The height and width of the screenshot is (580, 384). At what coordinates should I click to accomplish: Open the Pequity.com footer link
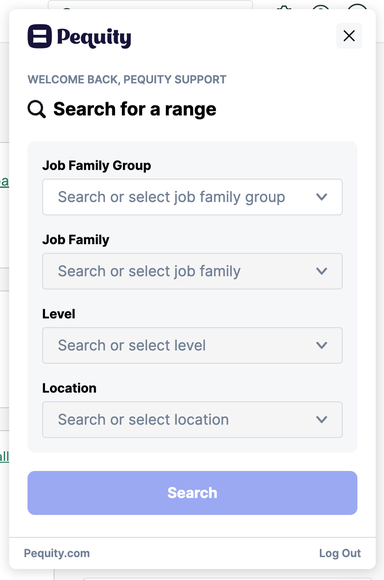(x=57, y=553)
